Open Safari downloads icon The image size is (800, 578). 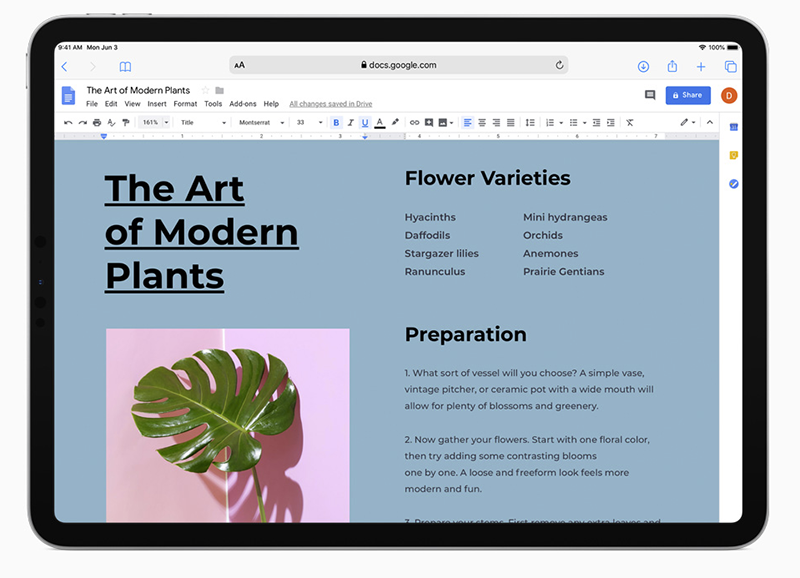coord(643,66)
